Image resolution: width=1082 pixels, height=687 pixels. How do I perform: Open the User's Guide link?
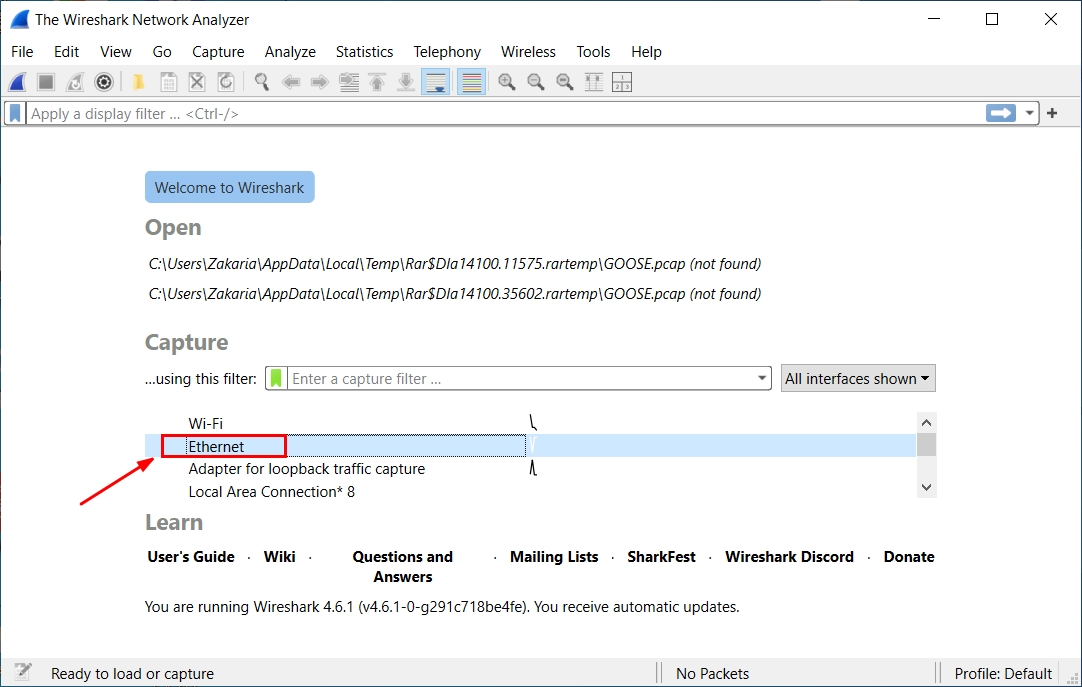click(x=191, y=557)
